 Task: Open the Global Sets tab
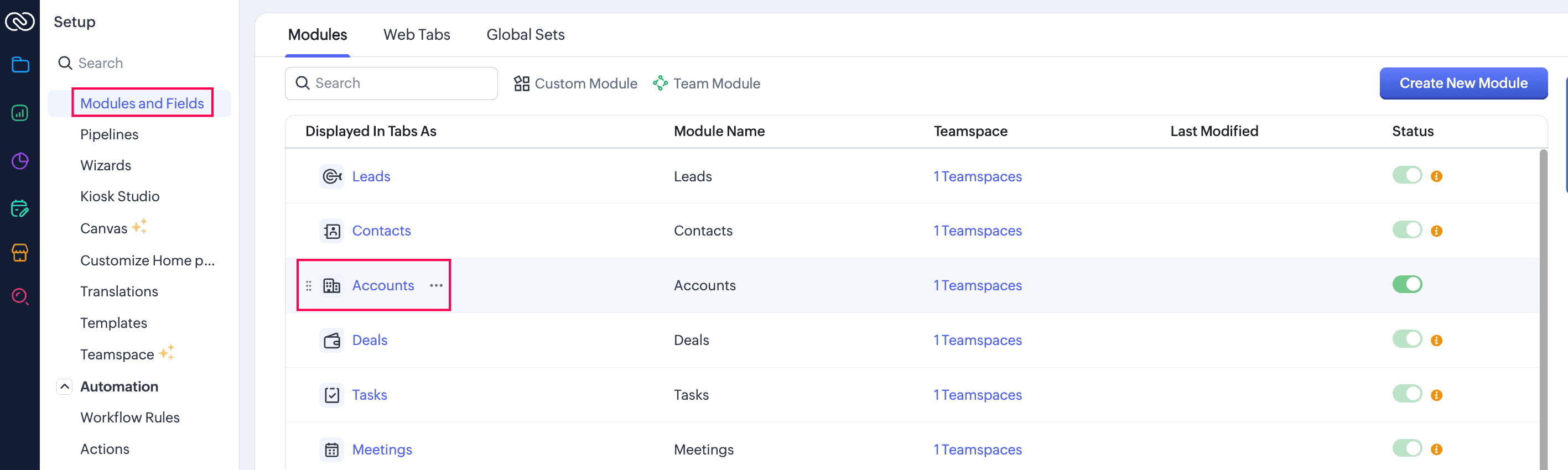tap(525, 35)
